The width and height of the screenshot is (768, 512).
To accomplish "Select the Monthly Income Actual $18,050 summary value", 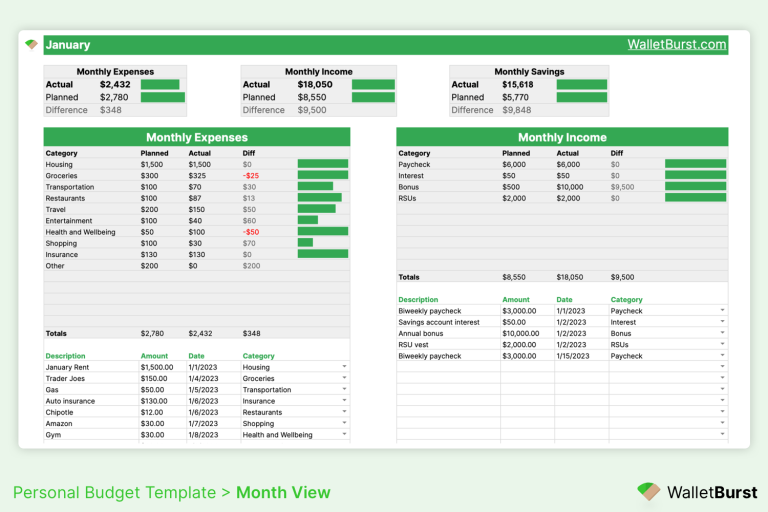I will point(315,84).
